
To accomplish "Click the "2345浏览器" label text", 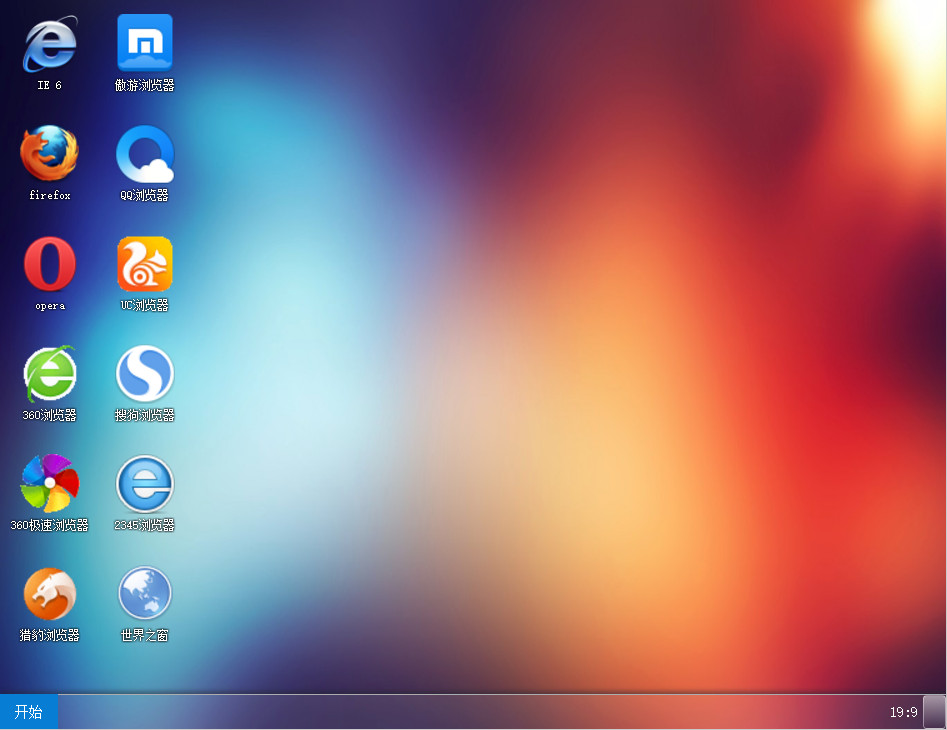I will tap(144, 525).
